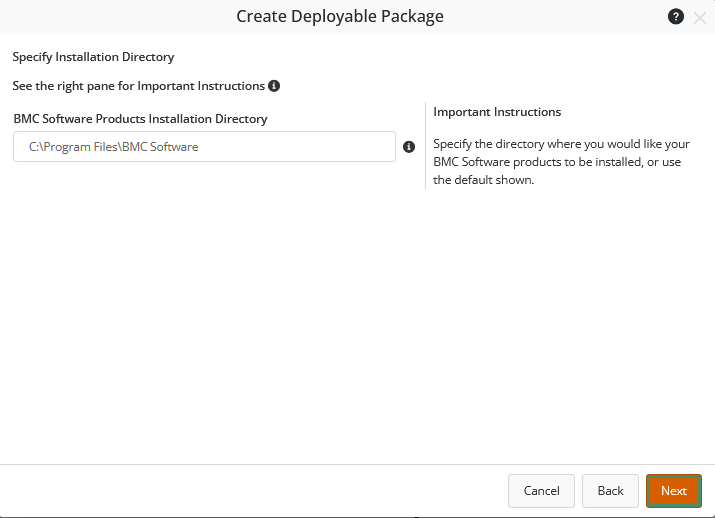Image resolution: width=715 pixels, height=518 pixels.
Task: Select the Specify Installation Directory heading
Action: (x=93, y=57)
